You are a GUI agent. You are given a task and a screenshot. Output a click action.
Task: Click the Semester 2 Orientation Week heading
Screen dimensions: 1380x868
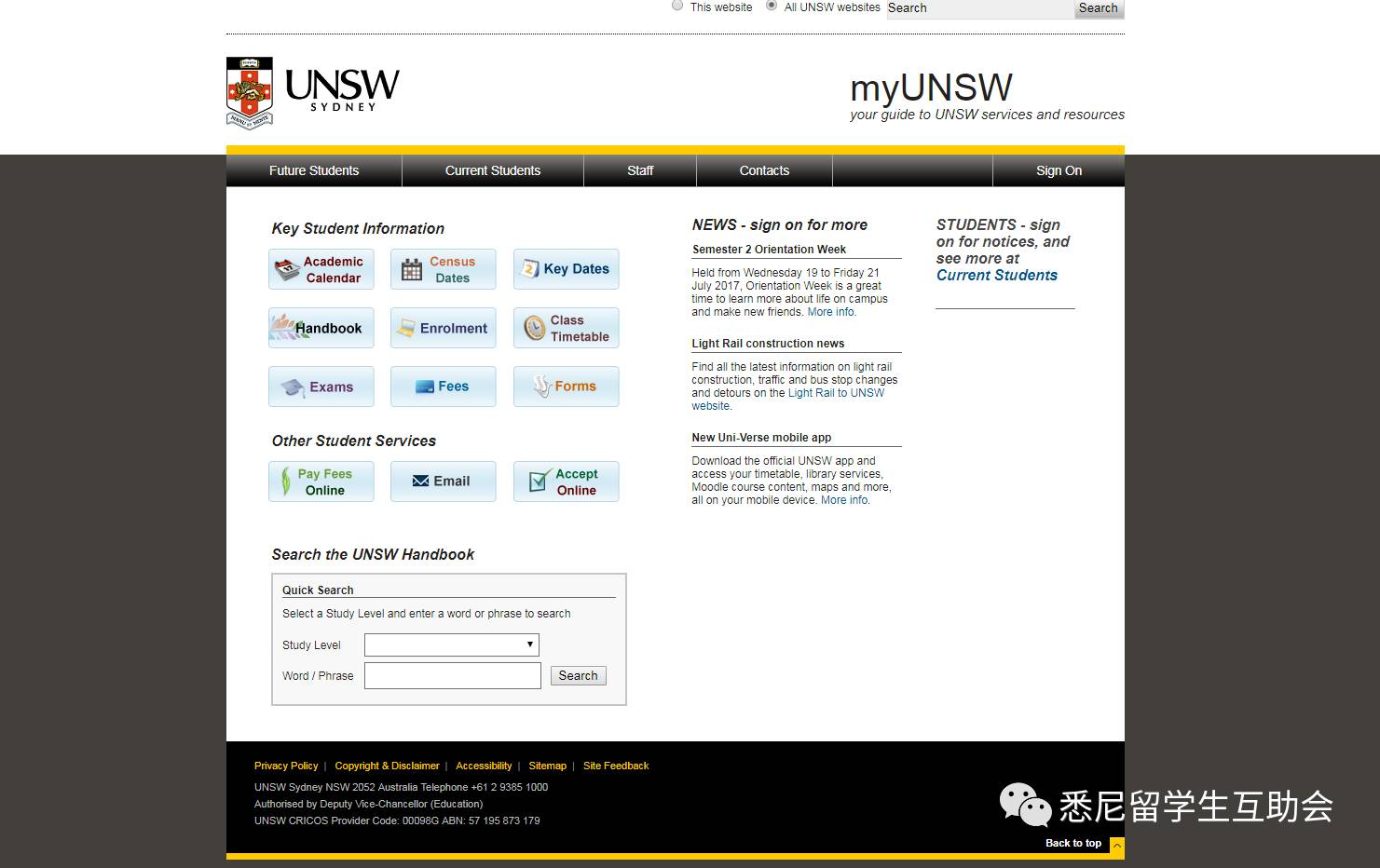(x=770, y=250)
